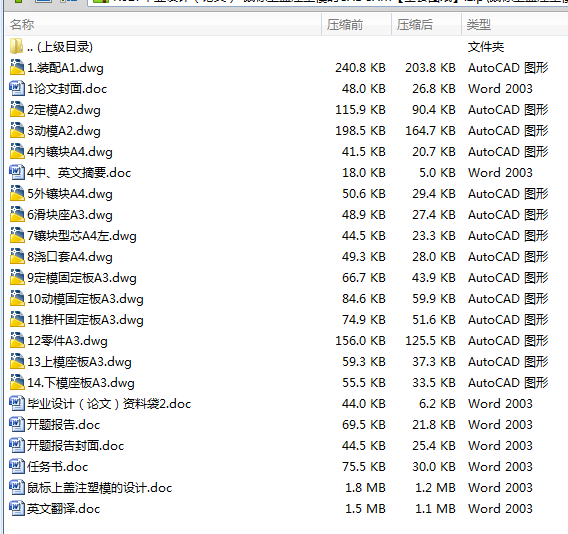Select the file name 8浇口套A4.dwg
Image resolution: width=568 pixels, height=534 pixels.
70,257
